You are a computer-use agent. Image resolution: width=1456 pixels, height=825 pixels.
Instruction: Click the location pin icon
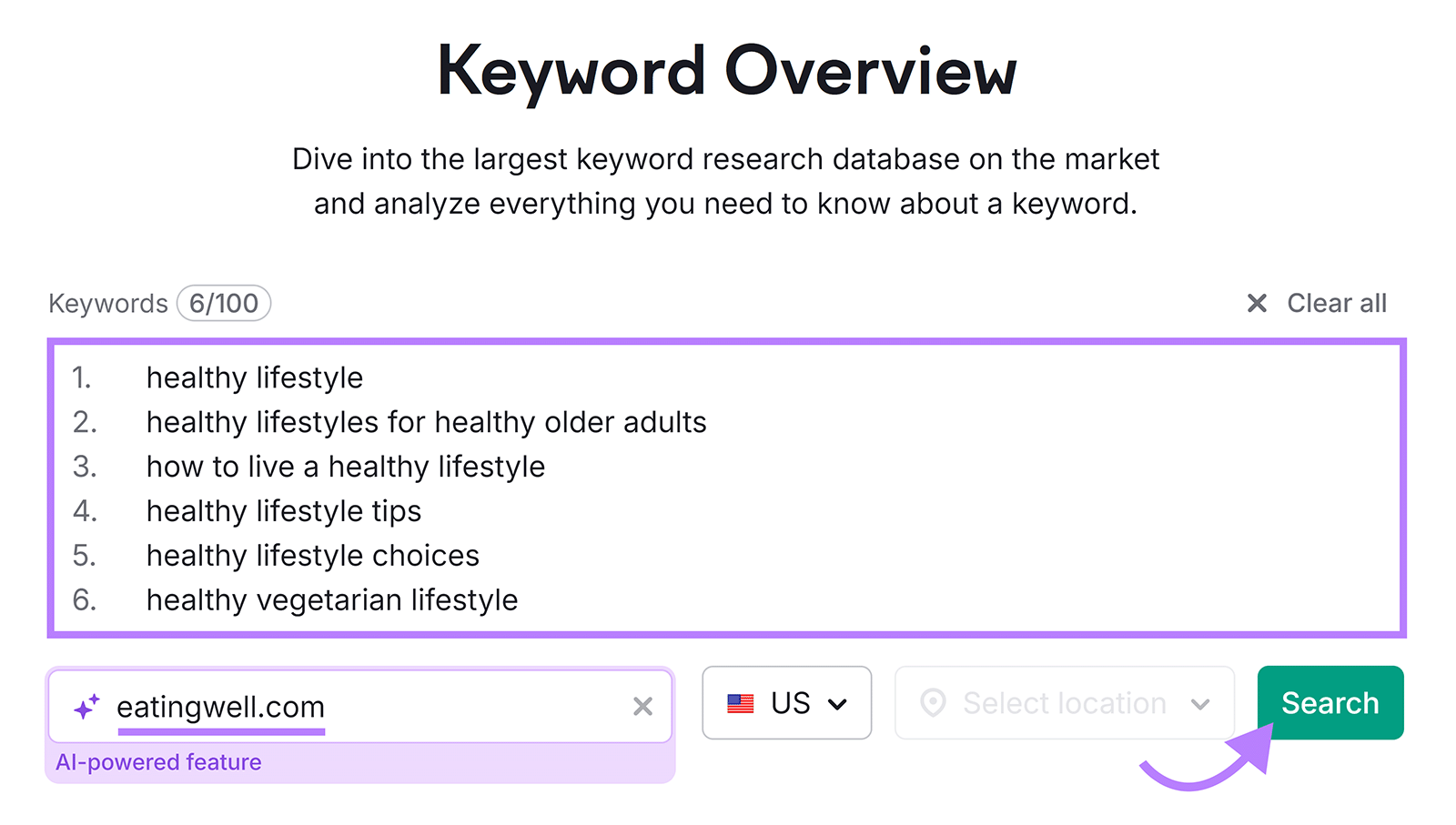click(934, 702)
